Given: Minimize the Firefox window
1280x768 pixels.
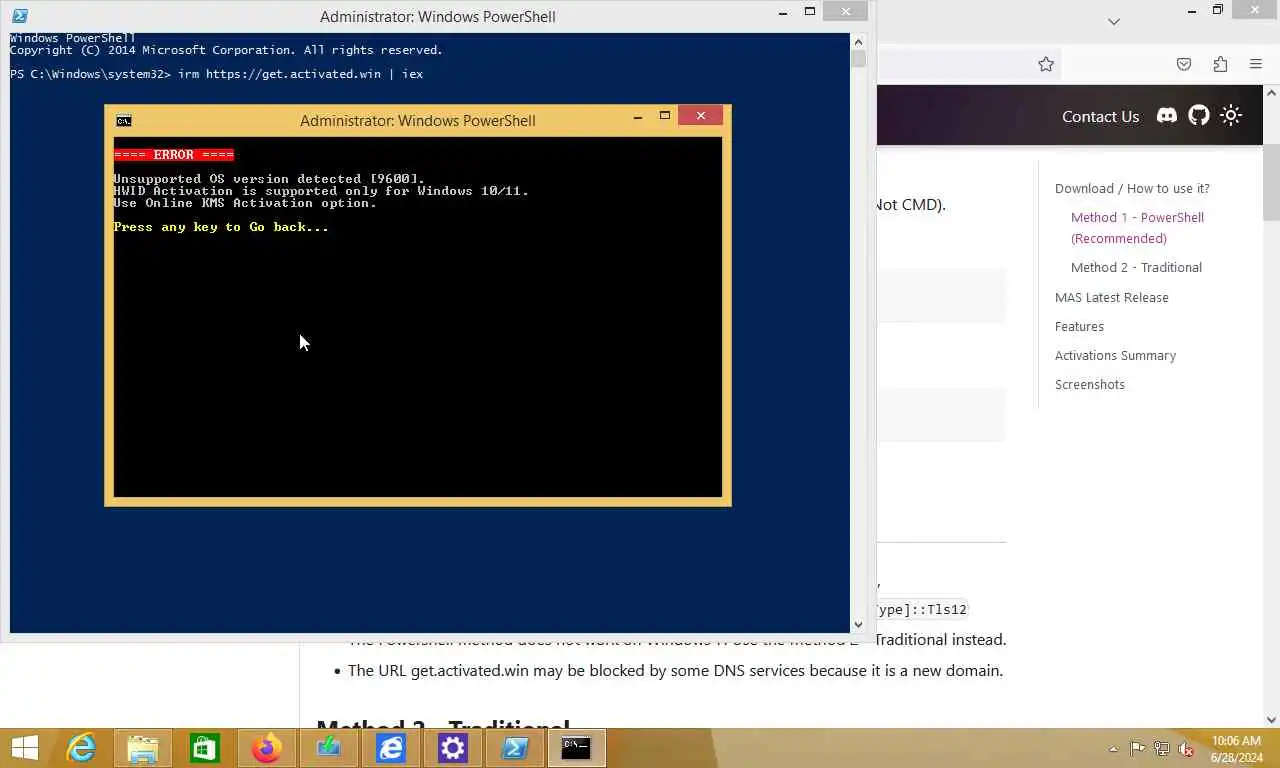Looking at the screenshot, I should 1192,10.
